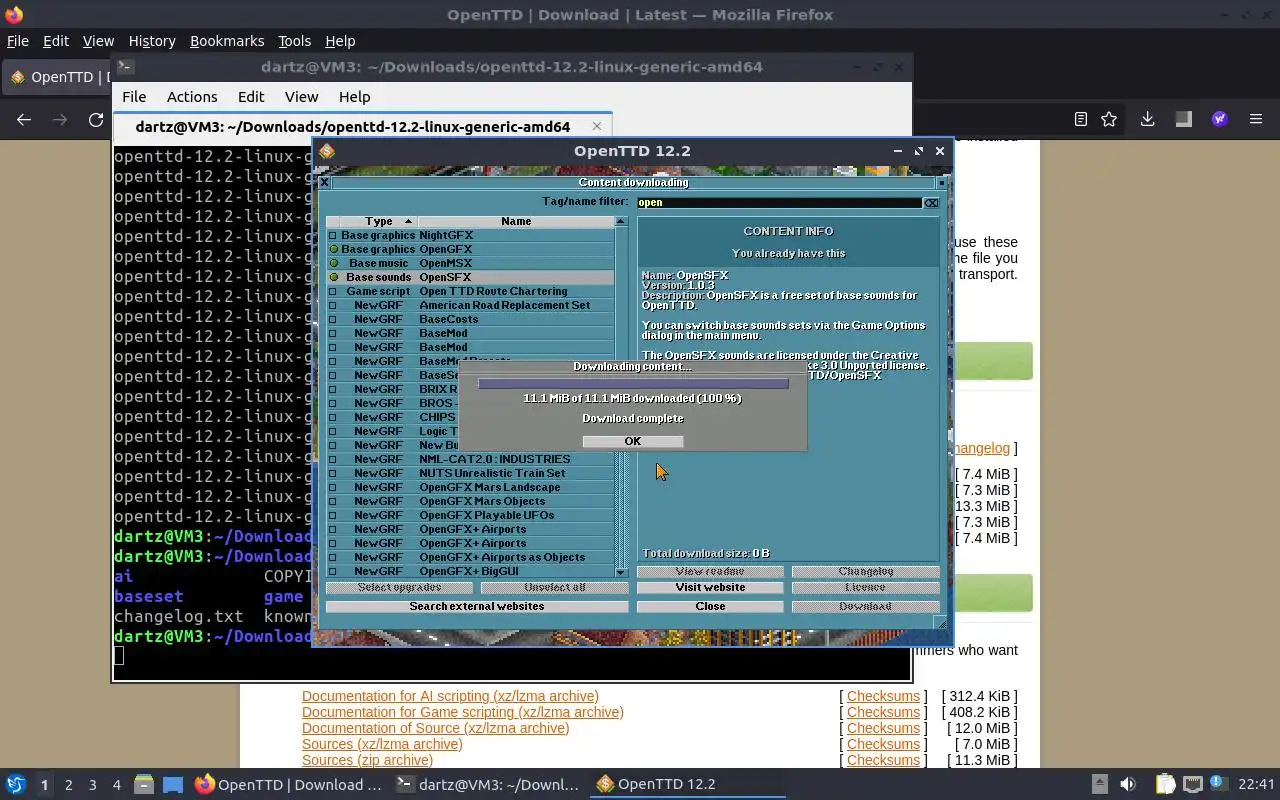Click the purple extension icon in Firefox toolbar

[x=1220, y=119]
